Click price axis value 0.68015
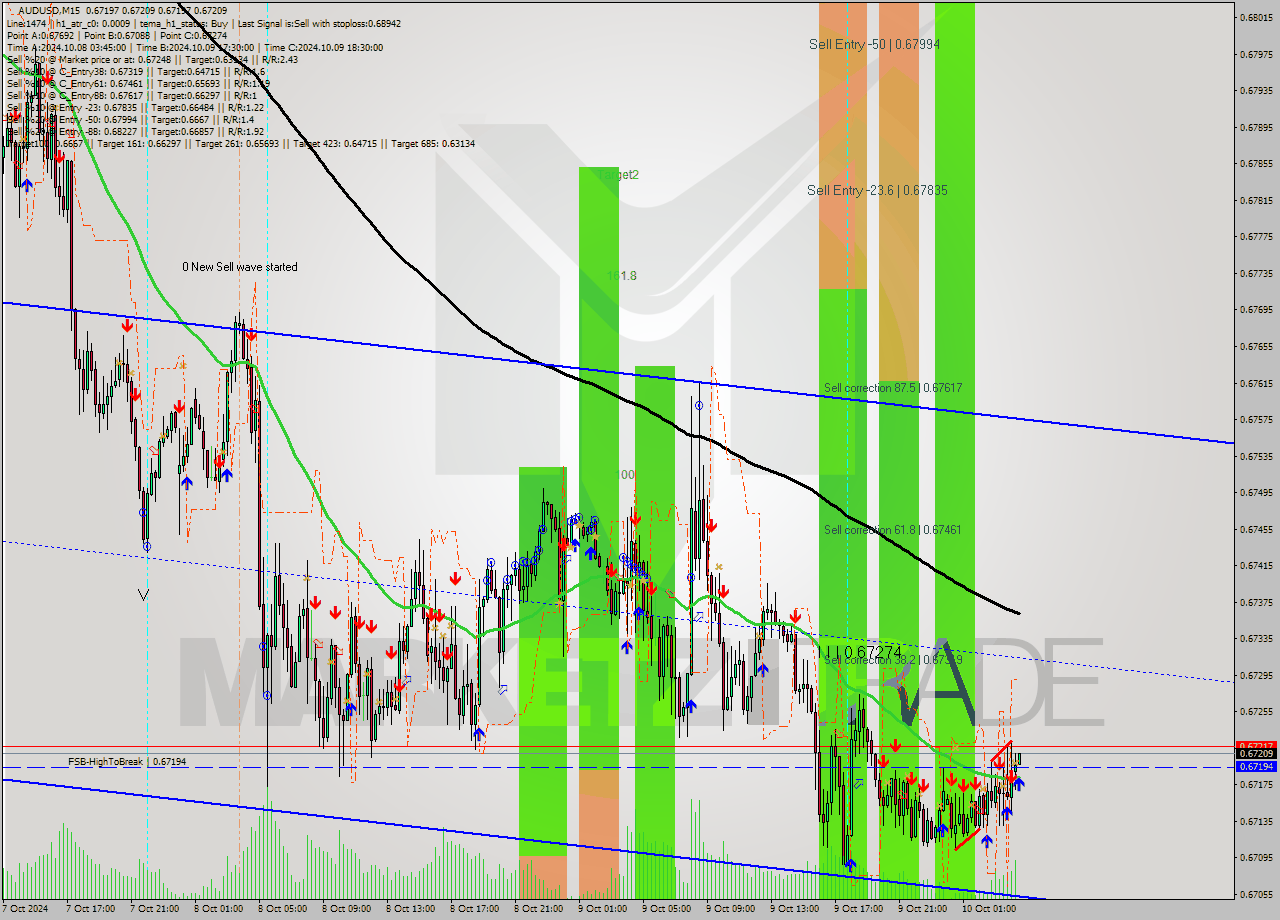The image size is (1280, 920). 1256,17
